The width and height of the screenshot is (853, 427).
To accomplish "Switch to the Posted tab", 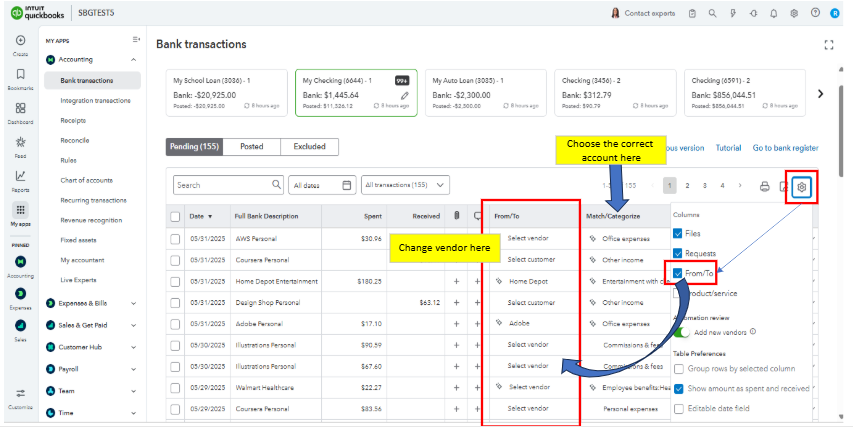I will 252,147.
